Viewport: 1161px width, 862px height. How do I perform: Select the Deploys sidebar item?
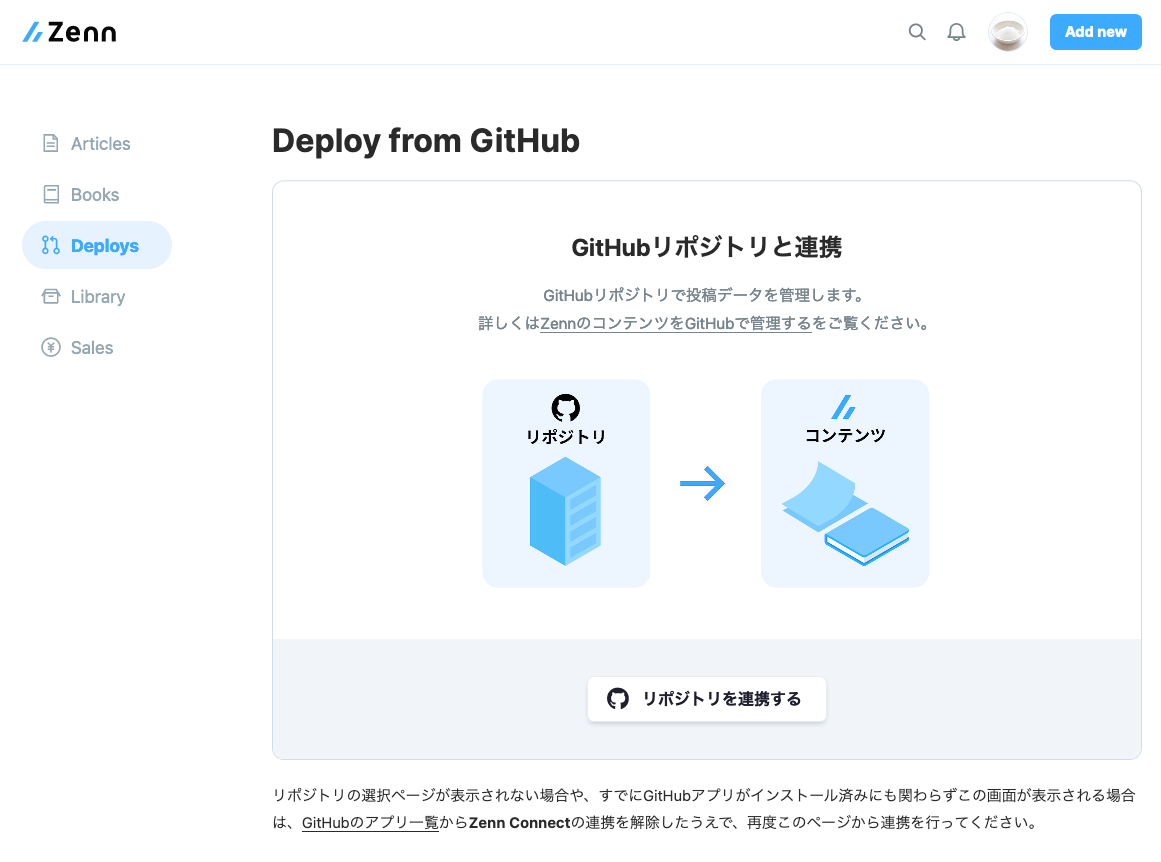(97, 245)
